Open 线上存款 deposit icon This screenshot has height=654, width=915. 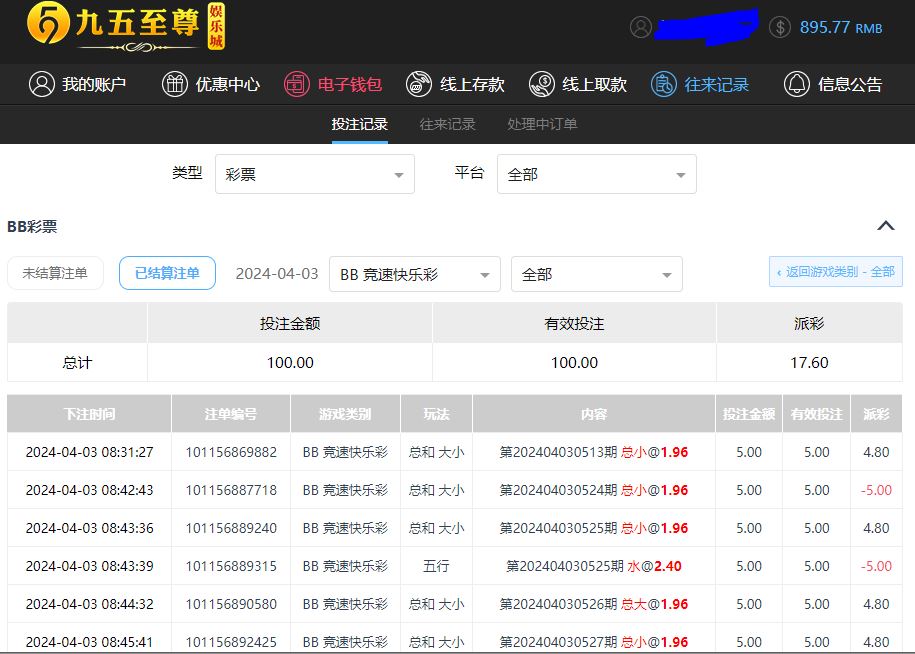point(419,84)
